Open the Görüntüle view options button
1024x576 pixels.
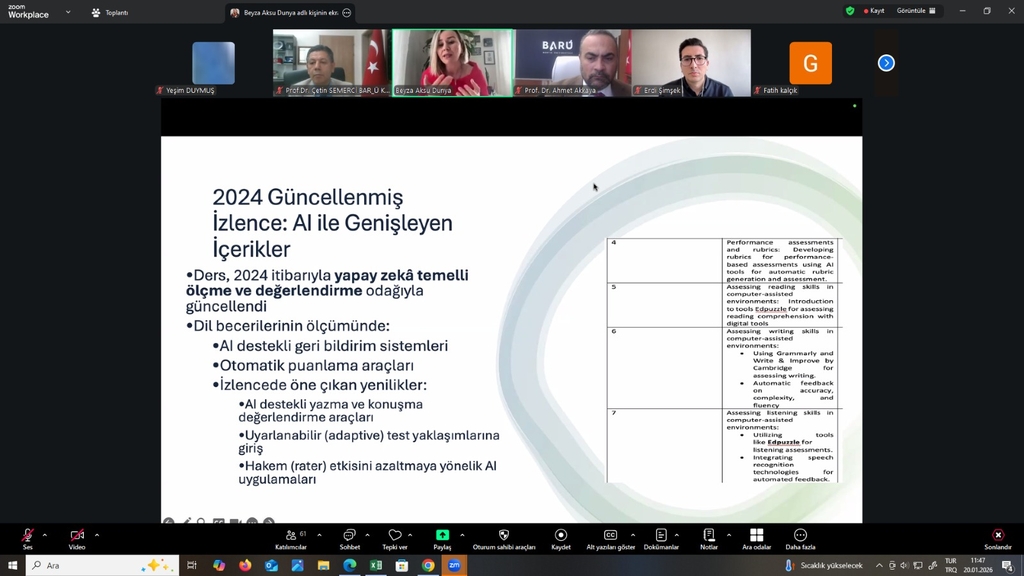[916, 11]
